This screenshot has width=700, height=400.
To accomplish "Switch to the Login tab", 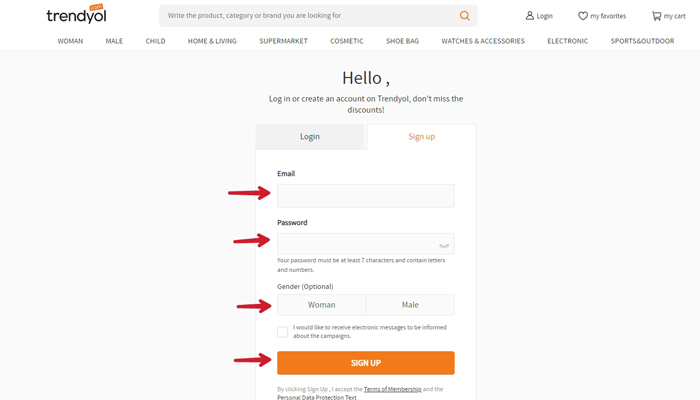I will [x=310, y=137].
